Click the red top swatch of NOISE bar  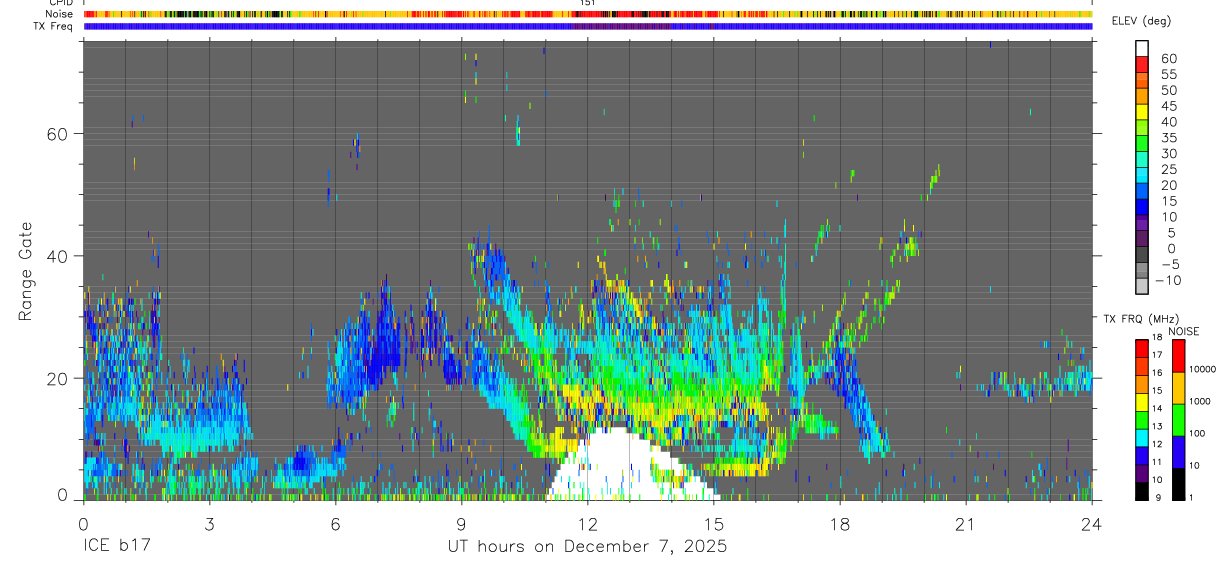point(1178,356)
